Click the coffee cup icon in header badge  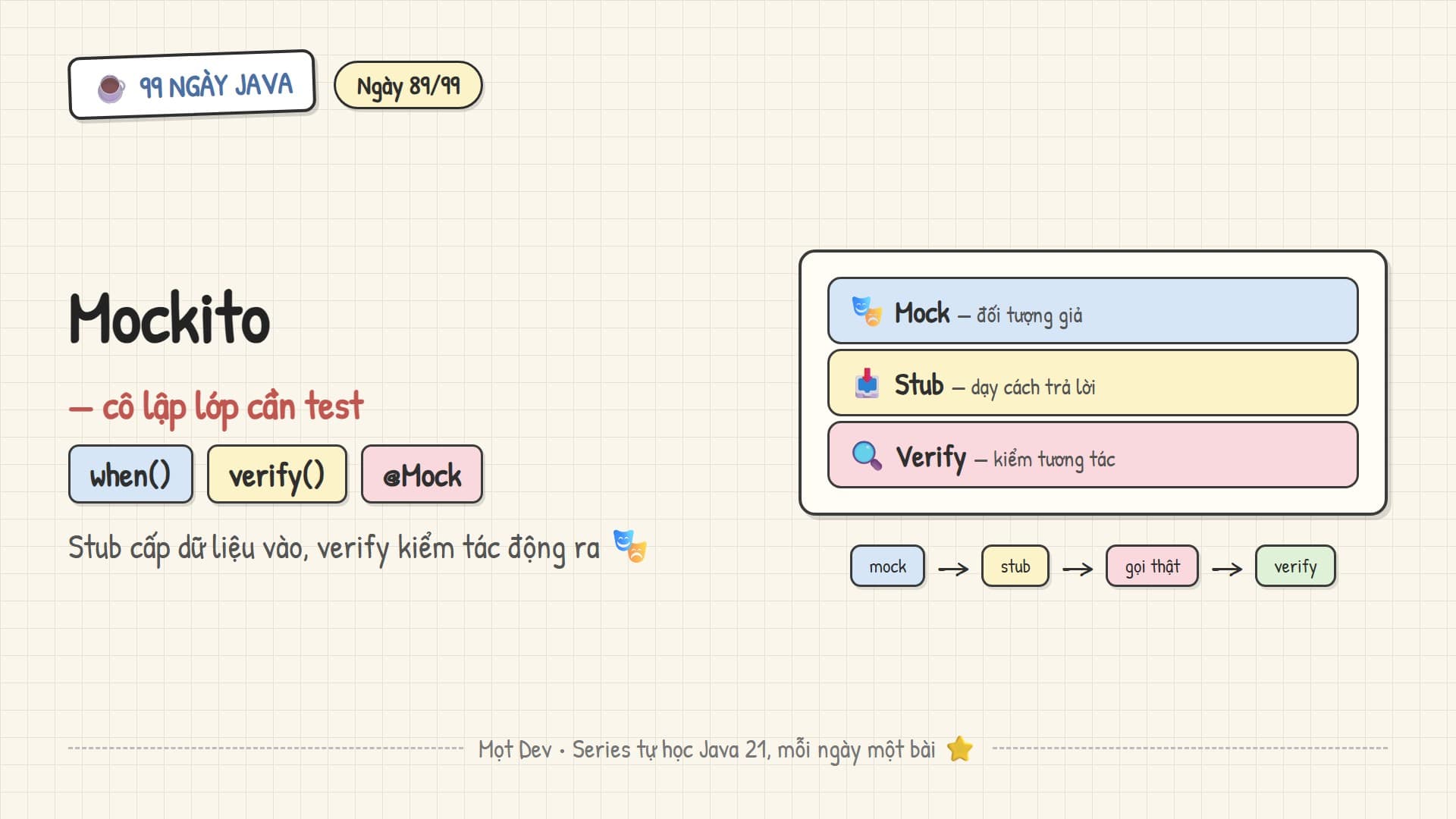(111, 89)
